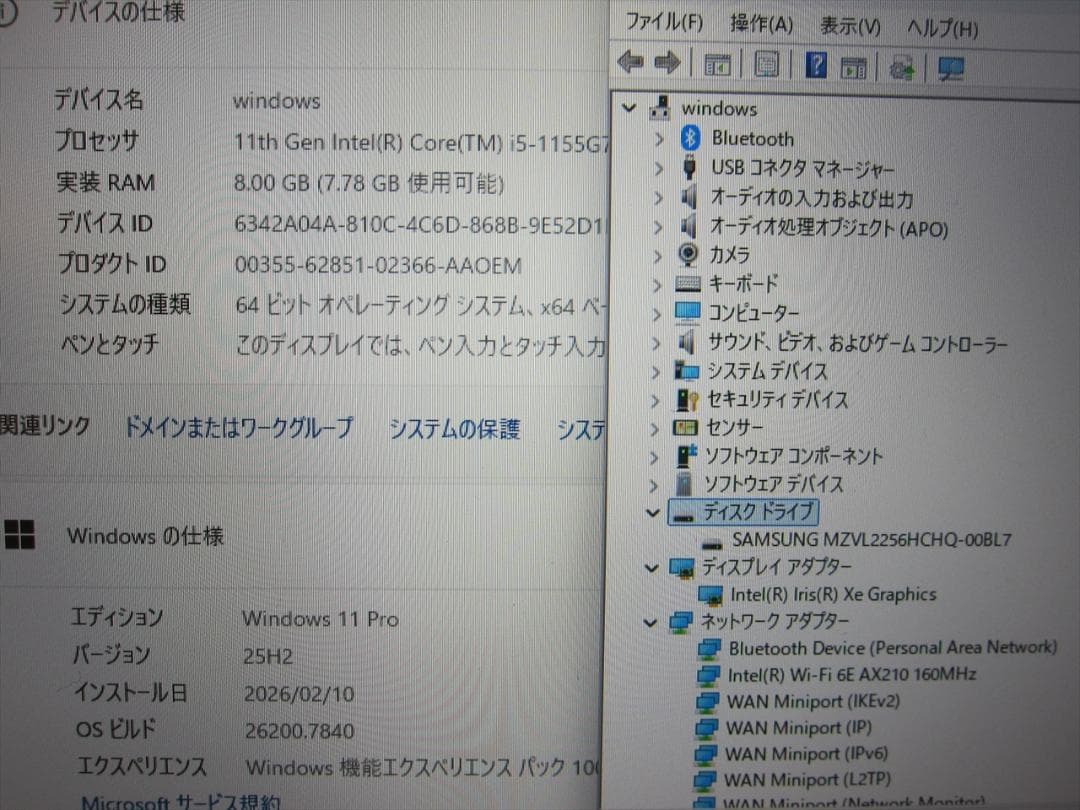The image size is (1080, 810).
Task: Click install date 2026/02/10
Action: [299, 694]
